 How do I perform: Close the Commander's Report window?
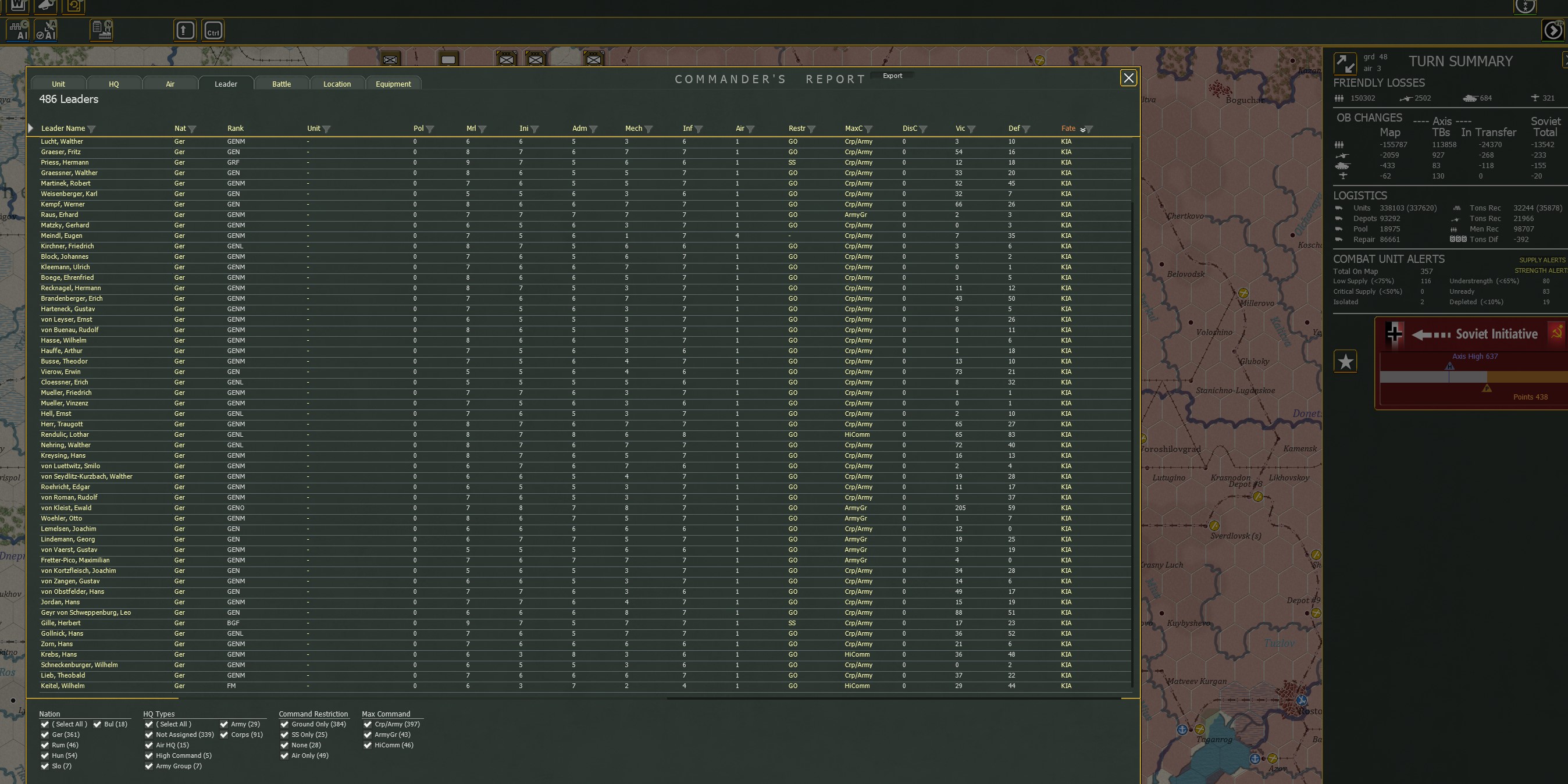pos(1128,78)
